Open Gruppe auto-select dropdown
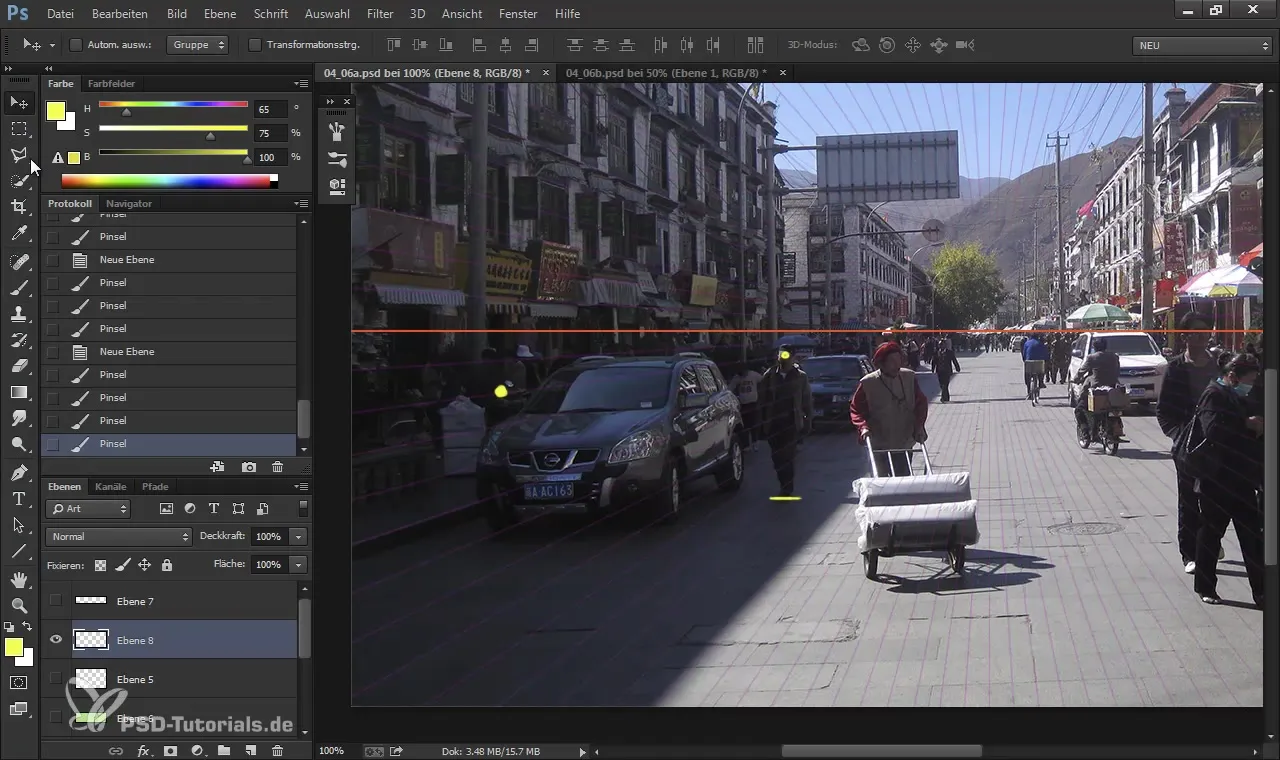 [x=197, y=45]
